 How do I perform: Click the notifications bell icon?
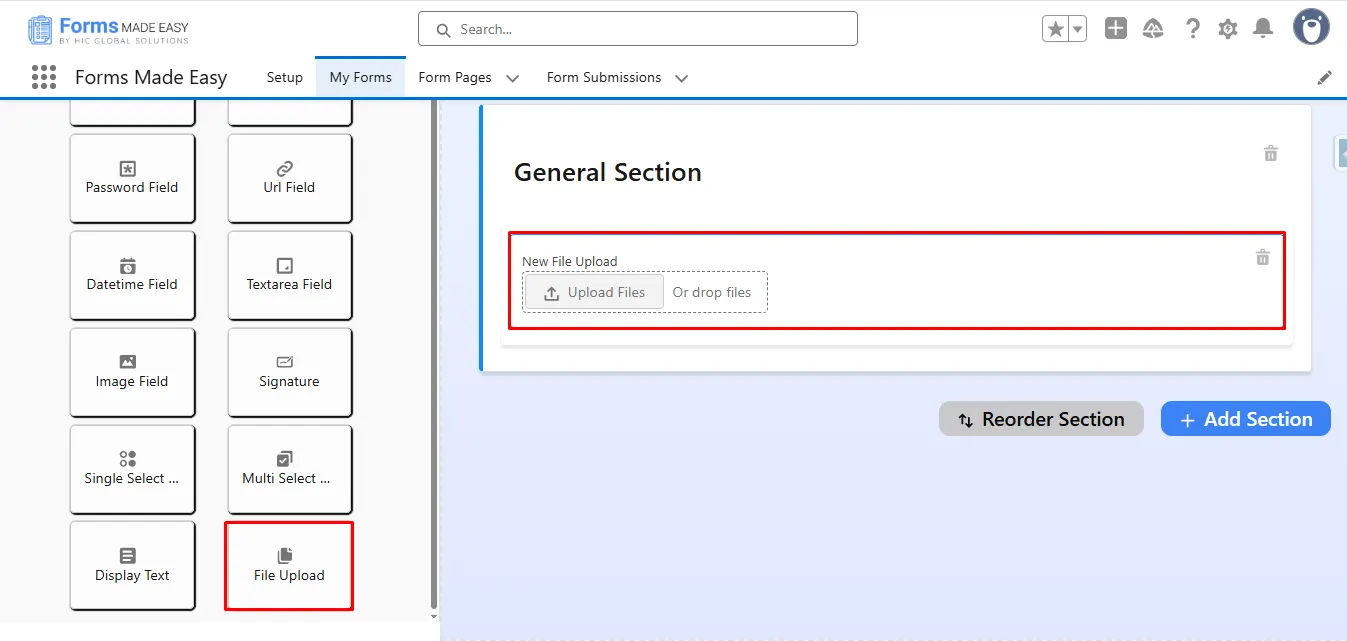coord(1264,29)
